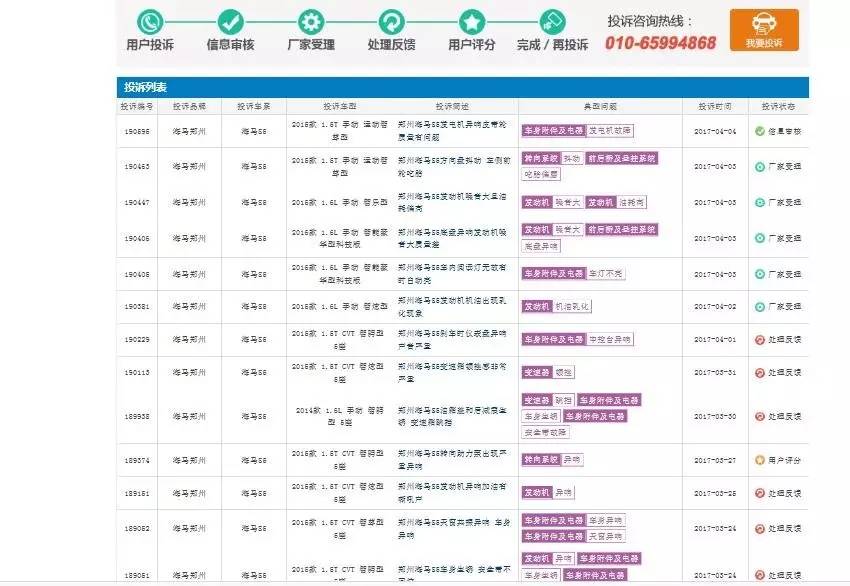Click the 转向系统 tag in row 189374

(x=541, y=460)
